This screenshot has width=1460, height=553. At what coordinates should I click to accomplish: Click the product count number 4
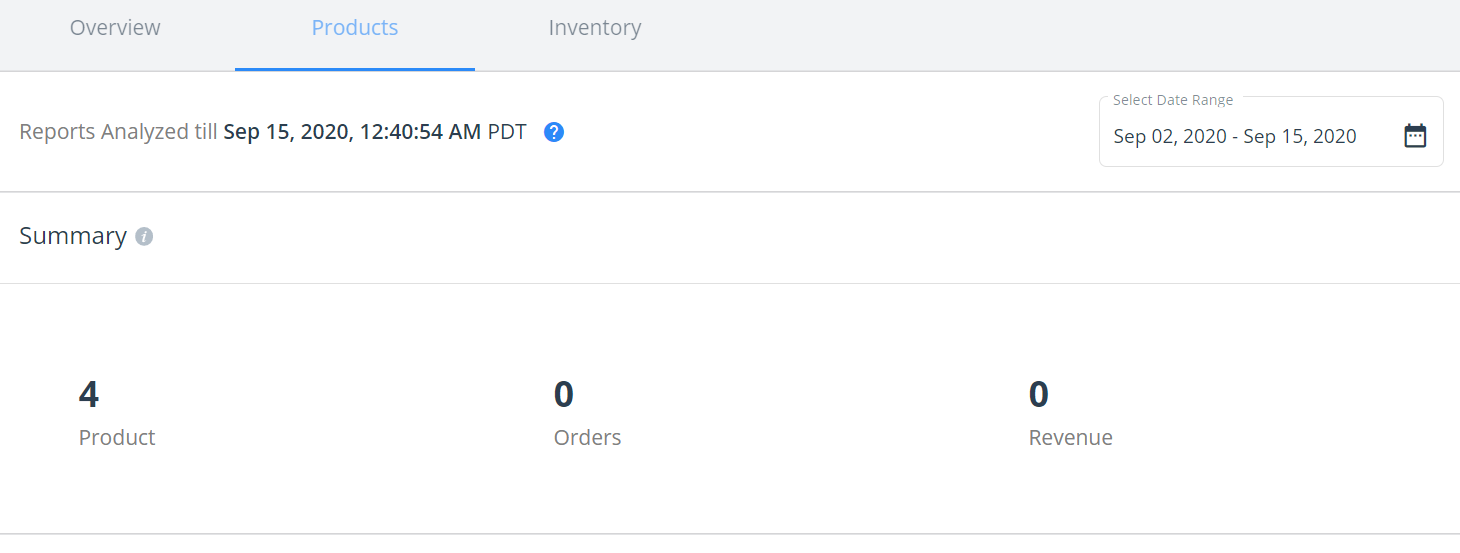(89, 394)
